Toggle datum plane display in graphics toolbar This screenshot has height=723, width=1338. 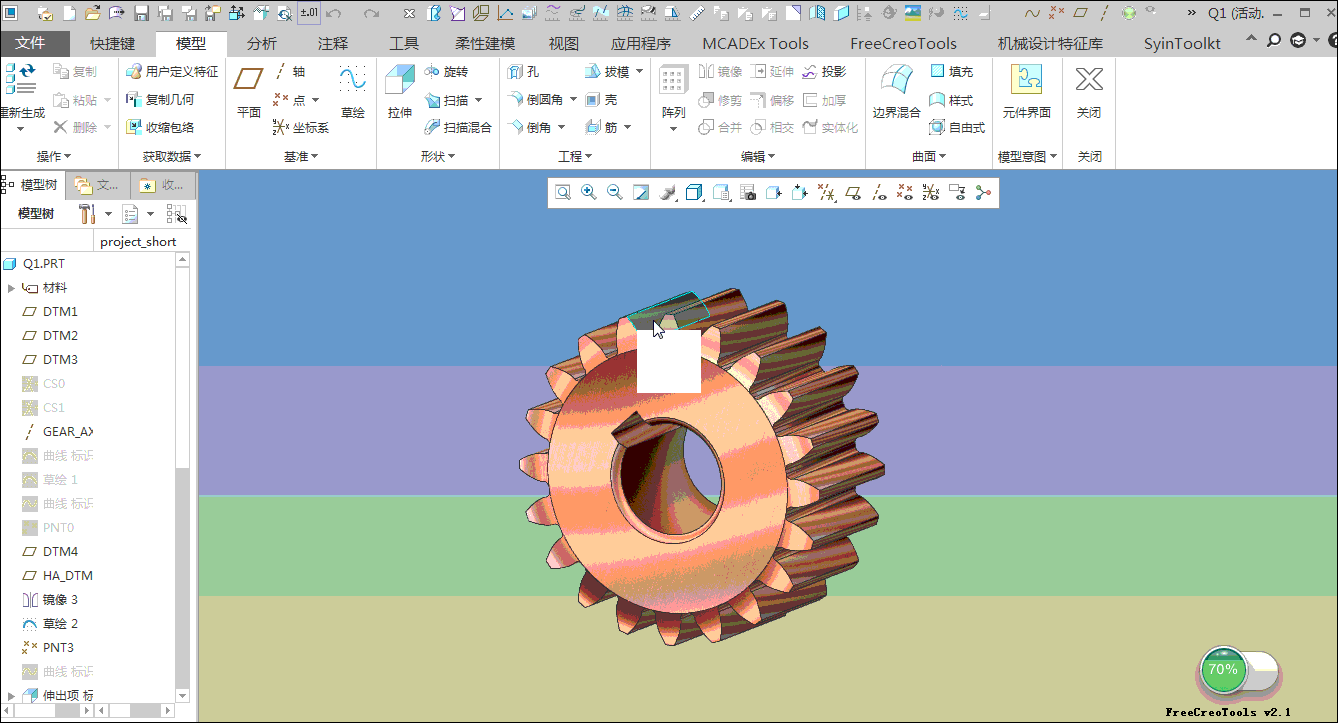(853, 193)
